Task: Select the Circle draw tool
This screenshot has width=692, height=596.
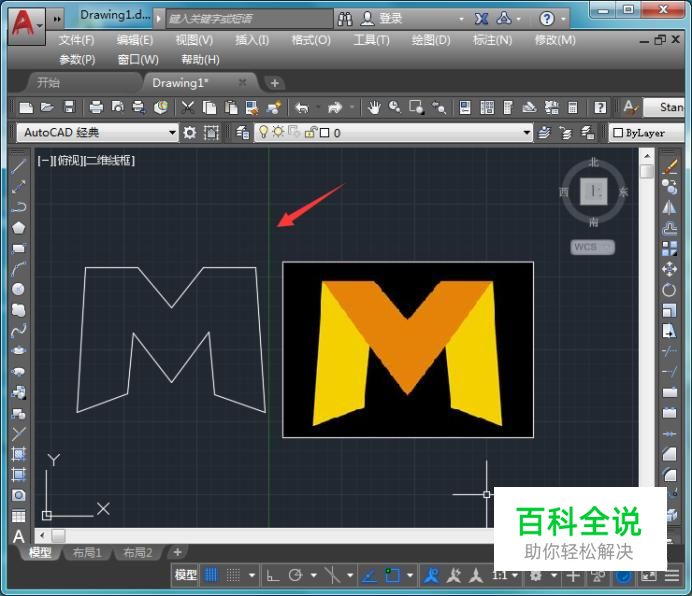Action: [x=18, y=289]
